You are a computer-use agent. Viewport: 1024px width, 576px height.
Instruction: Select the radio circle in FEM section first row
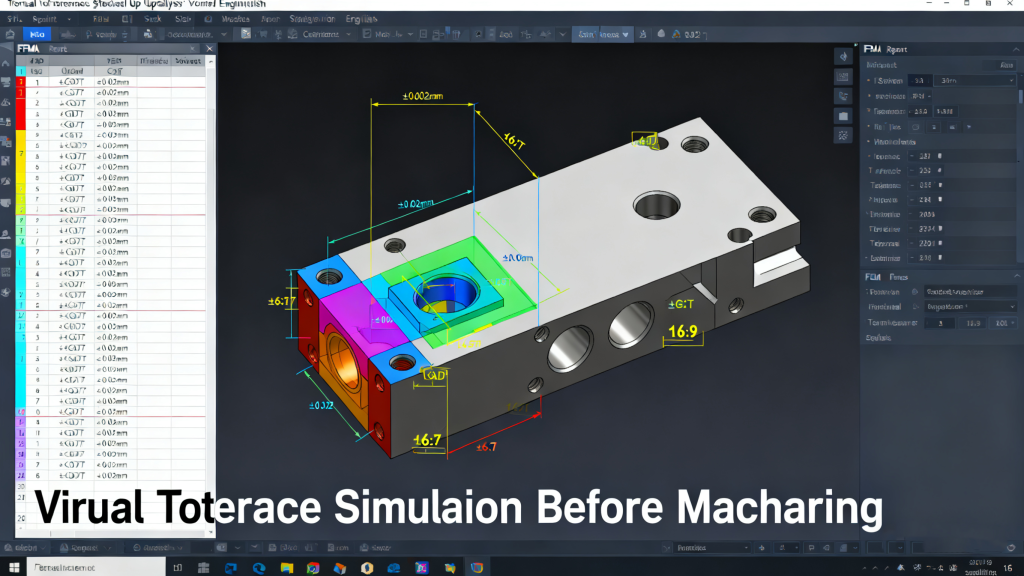[915, 292]
